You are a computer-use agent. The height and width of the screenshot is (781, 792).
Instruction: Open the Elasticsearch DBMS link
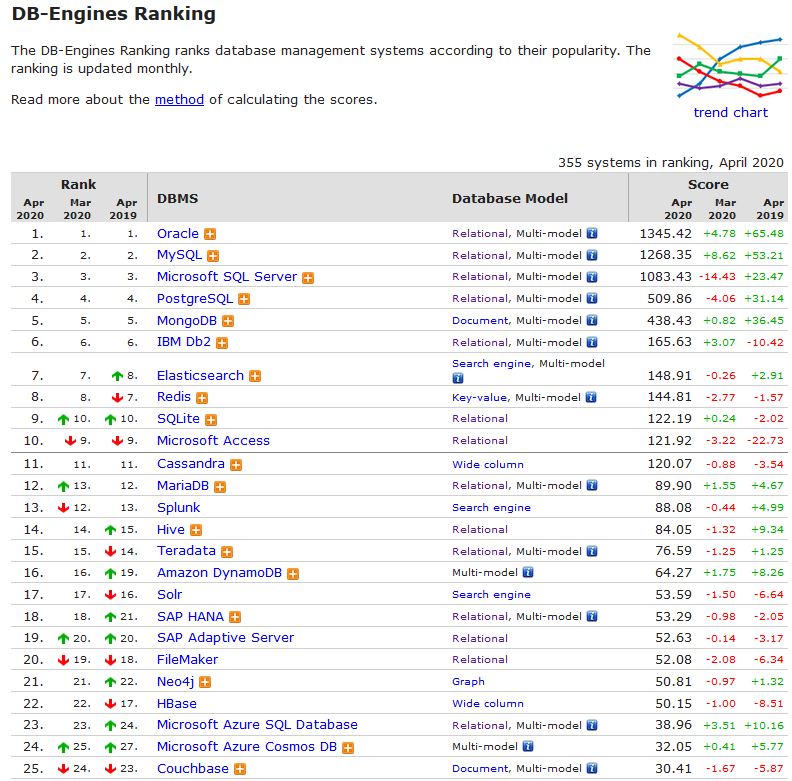pyautogui.click(x=200, y=376)
